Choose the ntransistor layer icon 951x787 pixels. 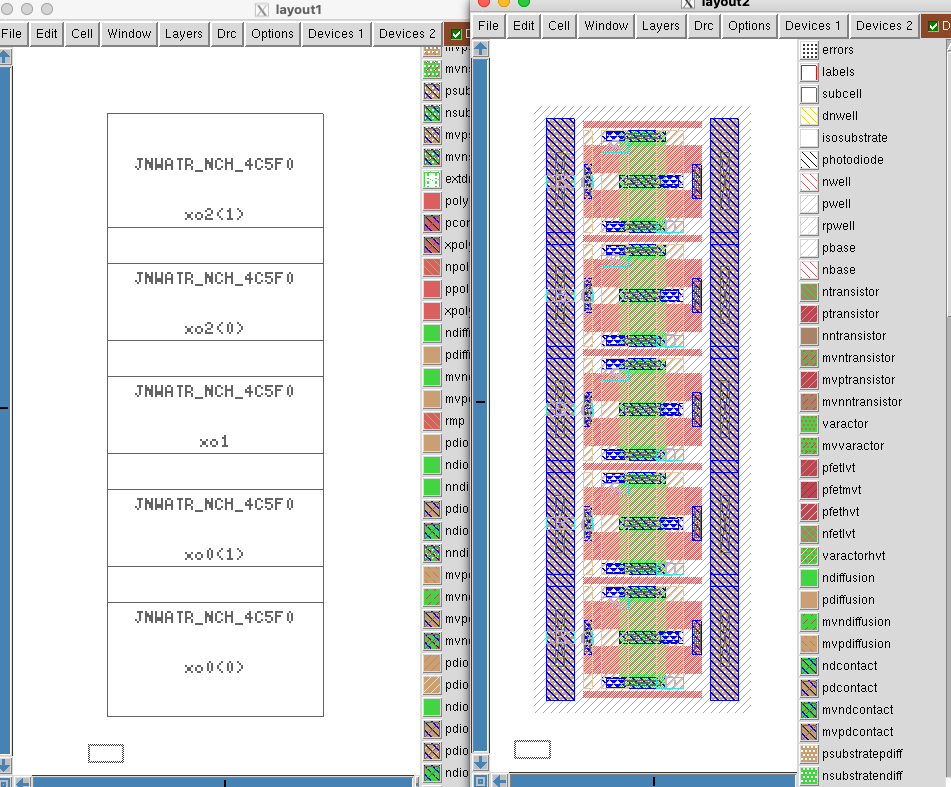click(x=809, y=292)
